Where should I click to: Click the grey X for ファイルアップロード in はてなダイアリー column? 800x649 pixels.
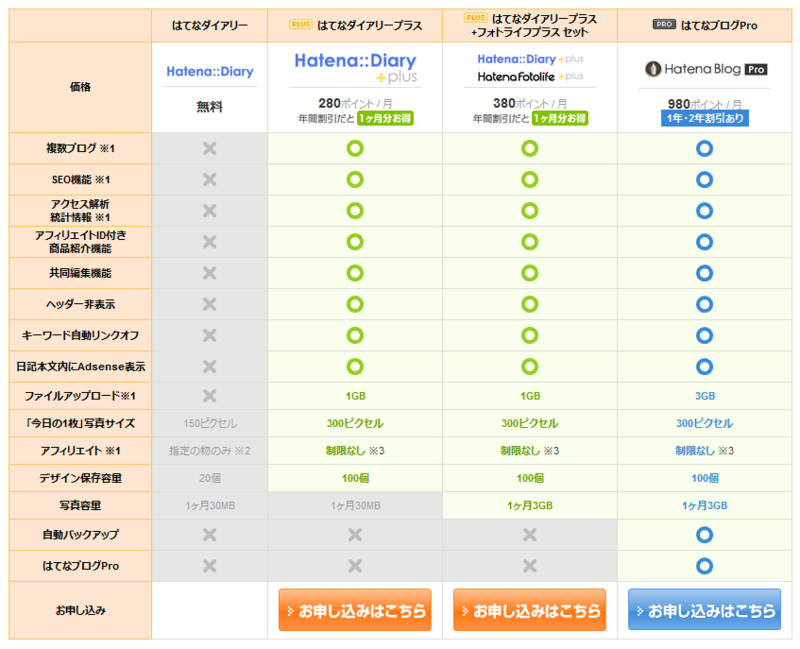[x=210, y=396]
